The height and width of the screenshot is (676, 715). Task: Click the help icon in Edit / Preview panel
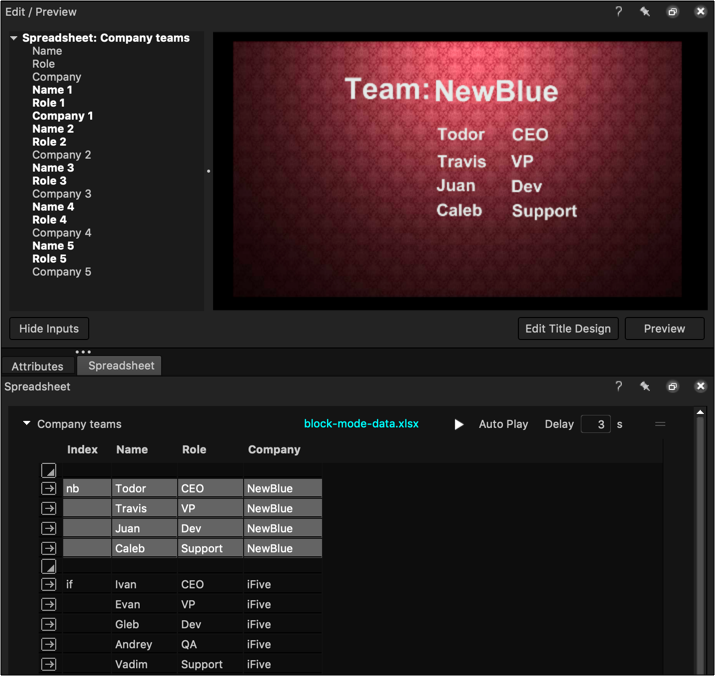tap(618, 11)
